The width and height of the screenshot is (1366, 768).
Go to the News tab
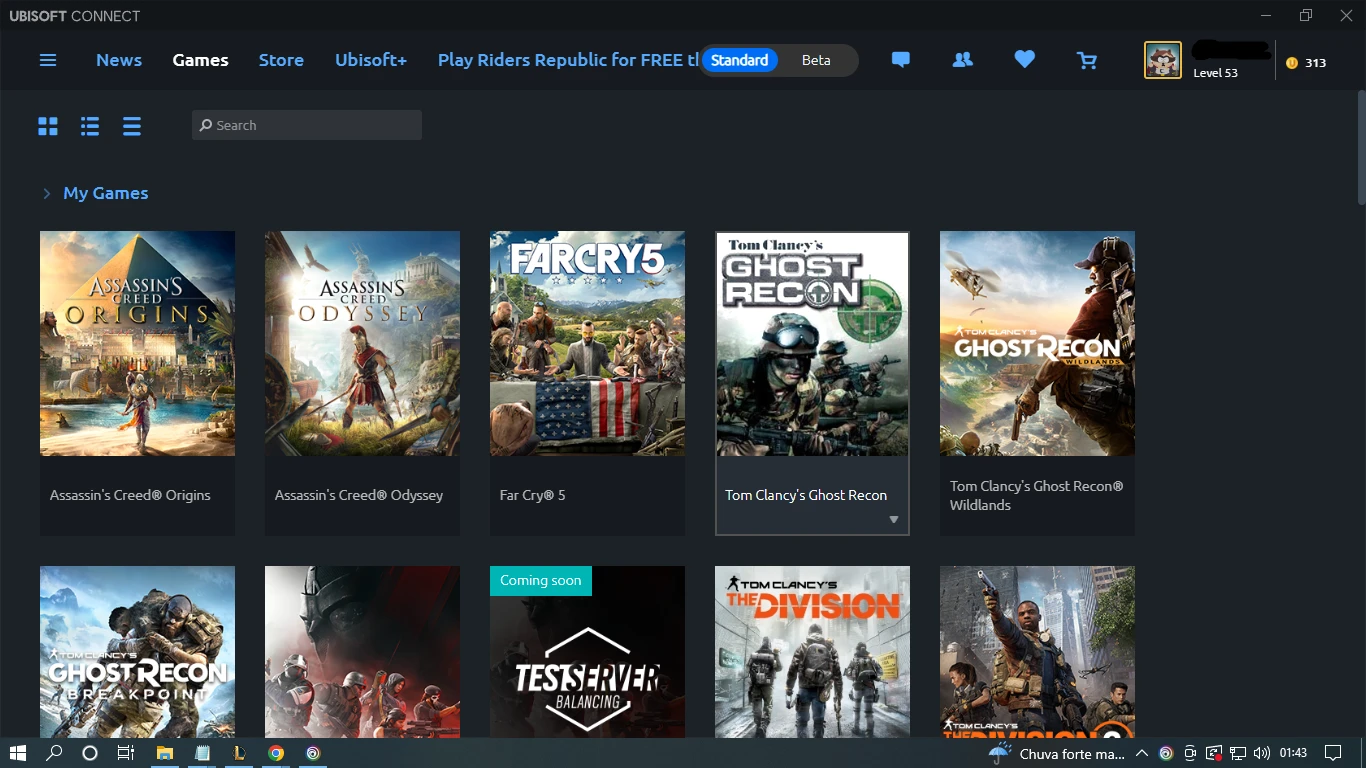tap(119, 60)
